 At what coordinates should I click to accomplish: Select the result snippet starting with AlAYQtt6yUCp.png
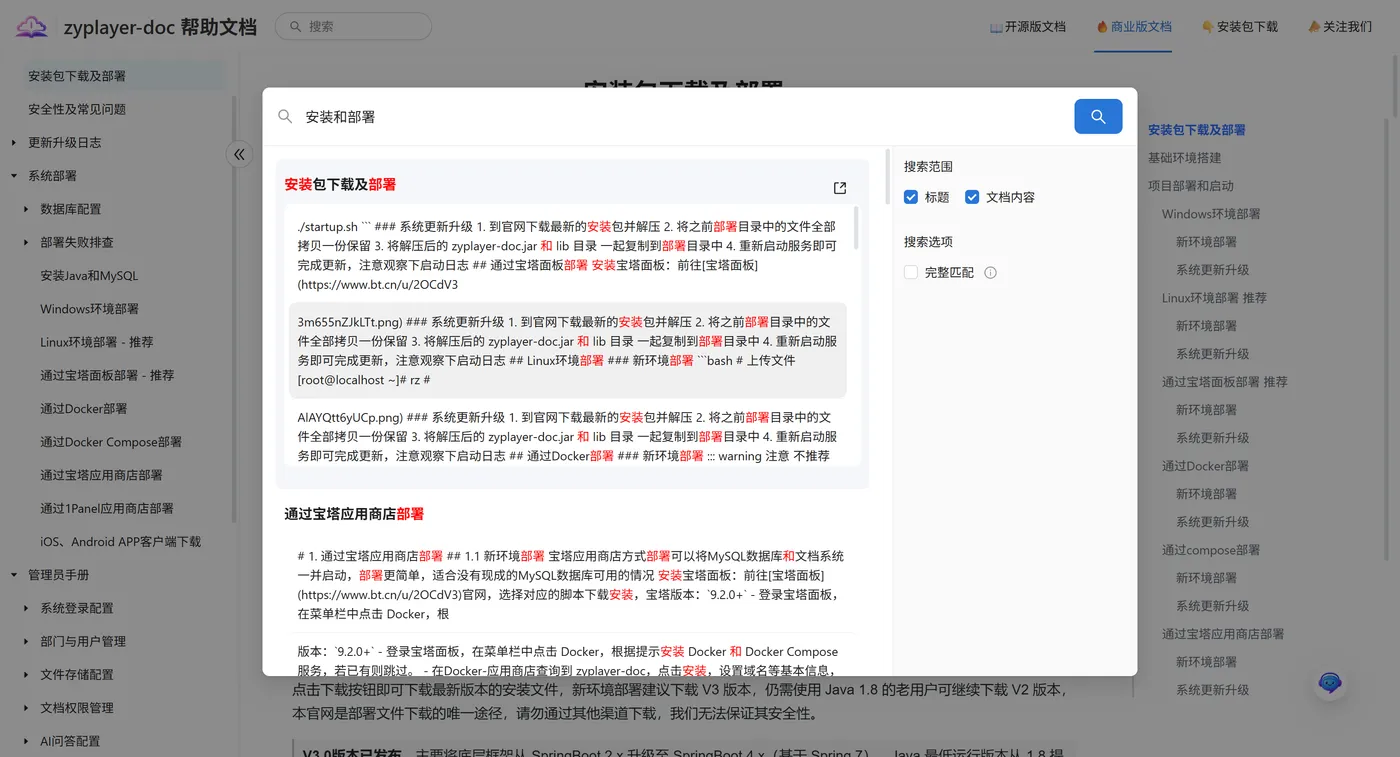(x=568, y=436)
